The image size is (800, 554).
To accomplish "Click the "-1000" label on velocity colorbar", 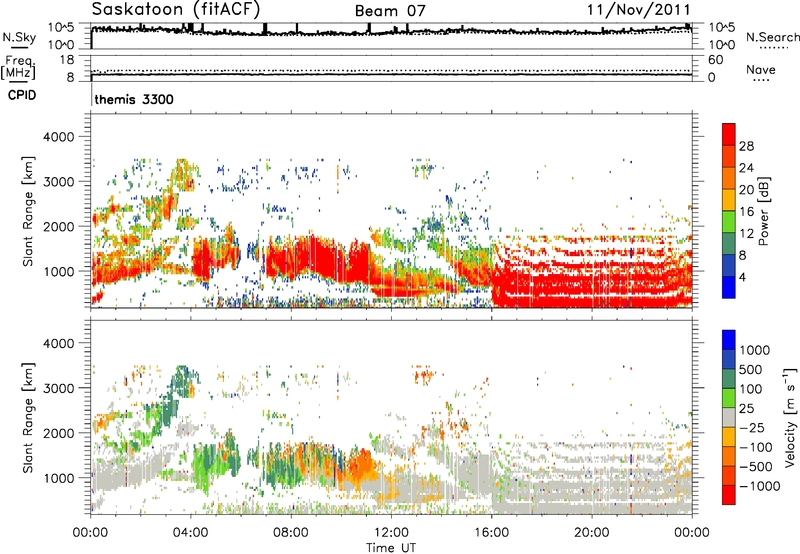I will tap(759, 486).
